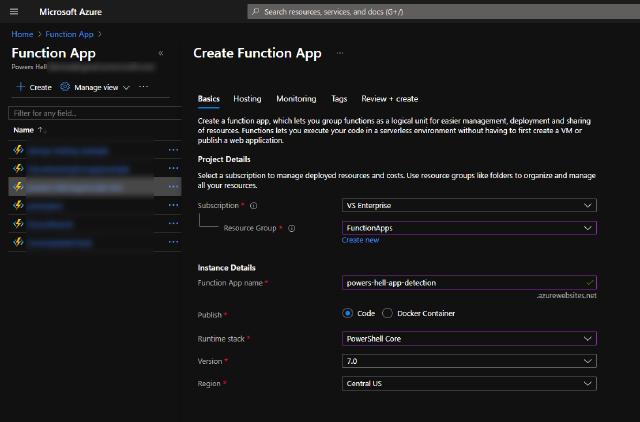
Task: Open ellipsis menu for fifth function app row
Action: tap(173, 223)
